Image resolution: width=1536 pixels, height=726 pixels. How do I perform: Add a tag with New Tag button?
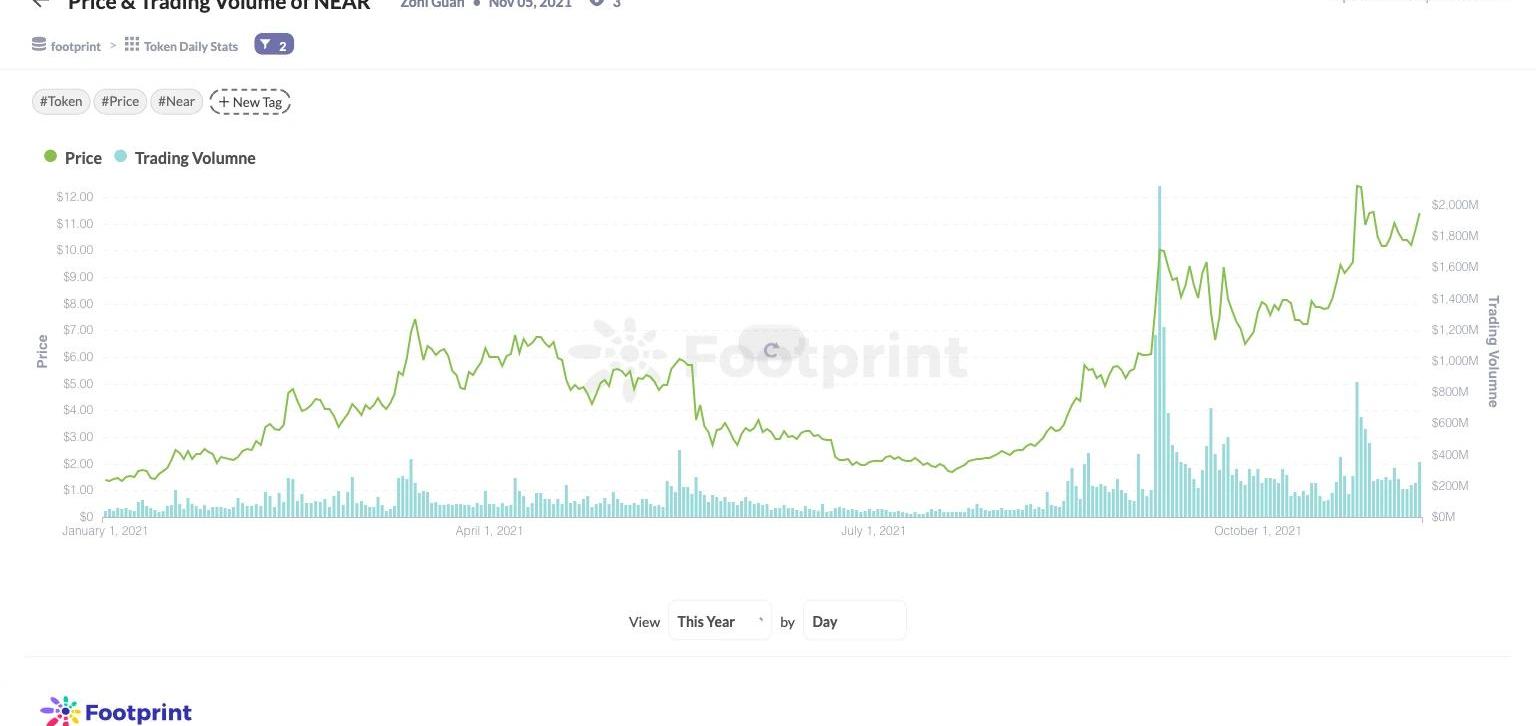[x=250, y=102]
